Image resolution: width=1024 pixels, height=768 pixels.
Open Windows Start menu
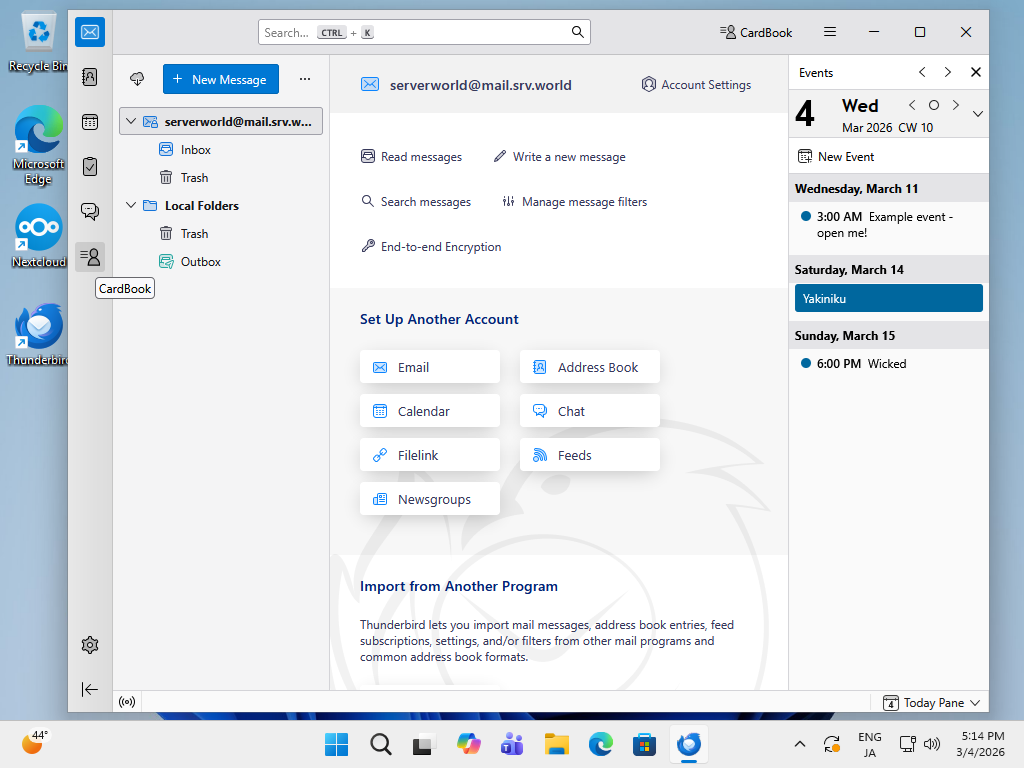click(336, 744)
